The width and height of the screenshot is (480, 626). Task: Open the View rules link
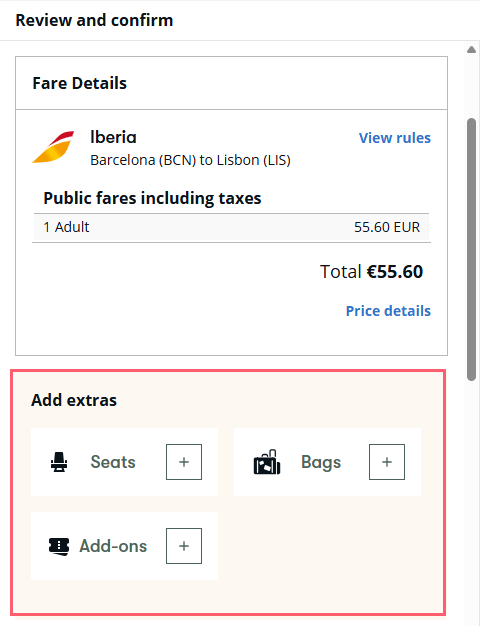[395, 138]
